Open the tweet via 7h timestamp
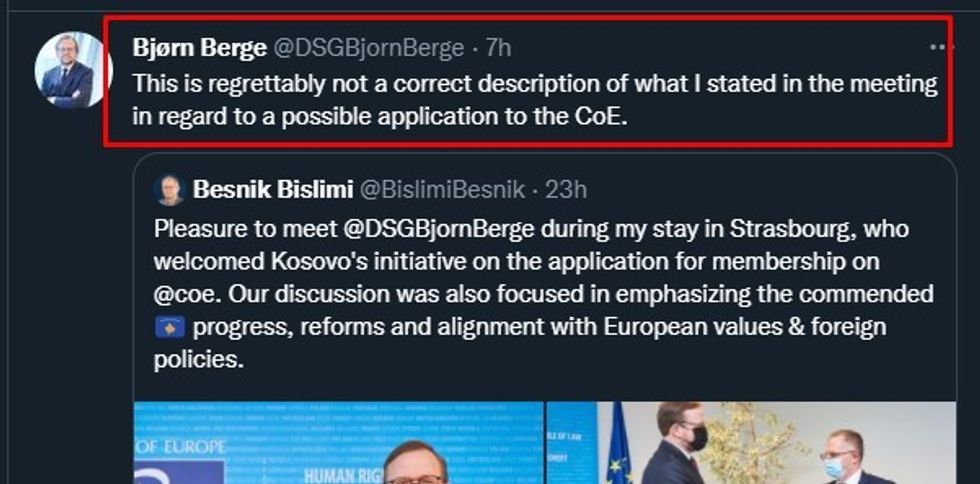The width and height of the screenshot is (980, 484). point(498,48)
